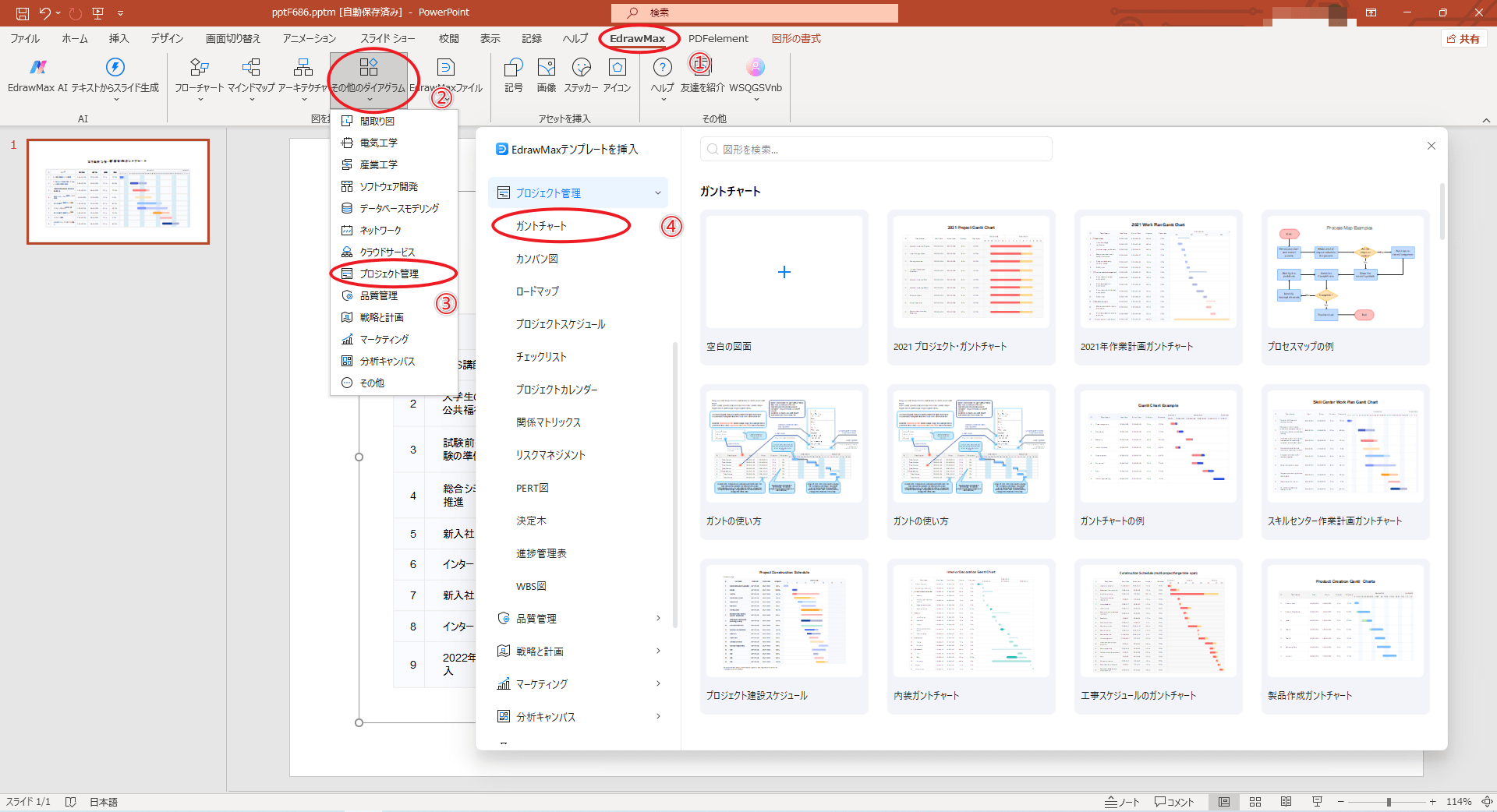Viewport: 1497px width, 812px height.
Task: Adjust the zoom slider handle
Action: coord(1389,802)
